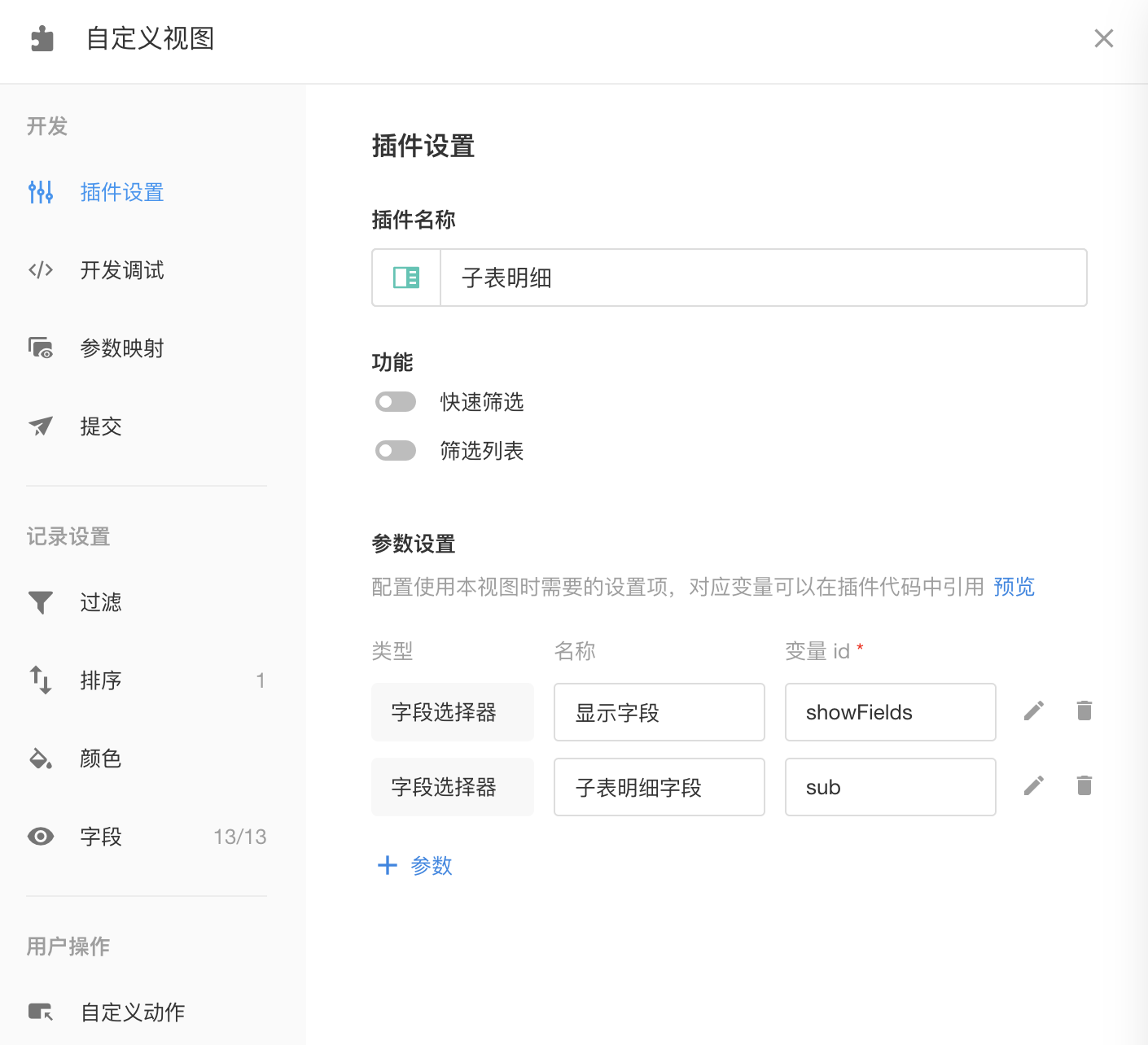The width and height of the screenshot is (1148, 1045).
Task: Click the 显示字段 name field
Action: (659, 712)
